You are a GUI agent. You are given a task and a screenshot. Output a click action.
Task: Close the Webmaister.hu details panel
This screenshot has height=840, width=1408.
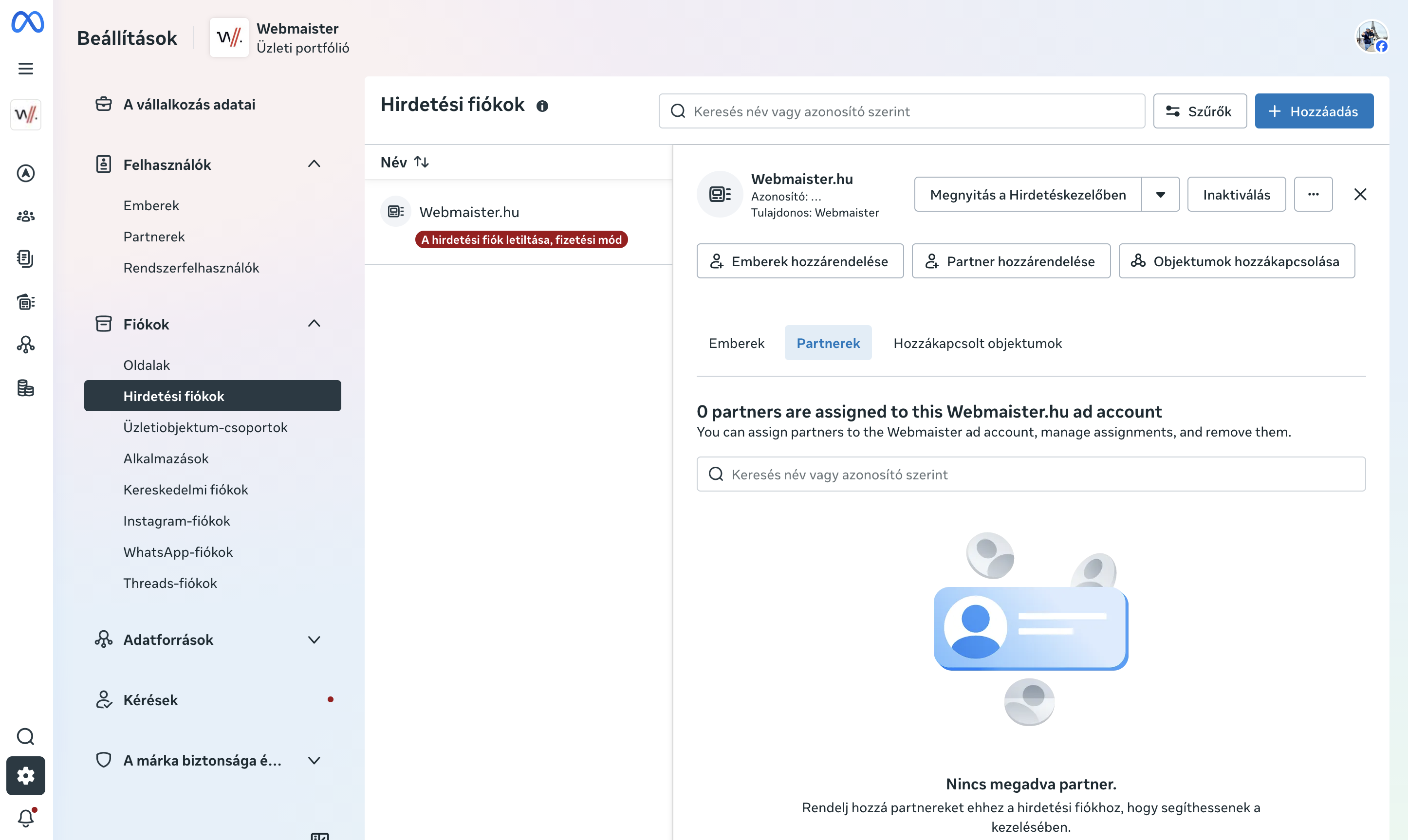point(1360,194)
